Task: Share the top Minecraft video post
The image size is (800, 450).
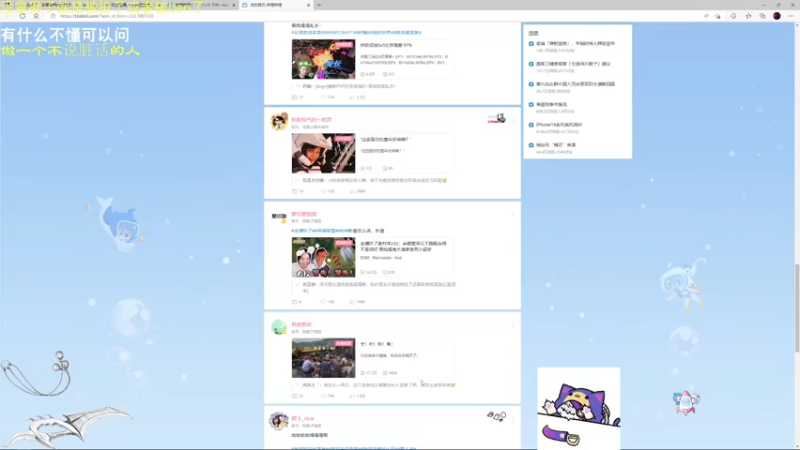Action: 297,97
